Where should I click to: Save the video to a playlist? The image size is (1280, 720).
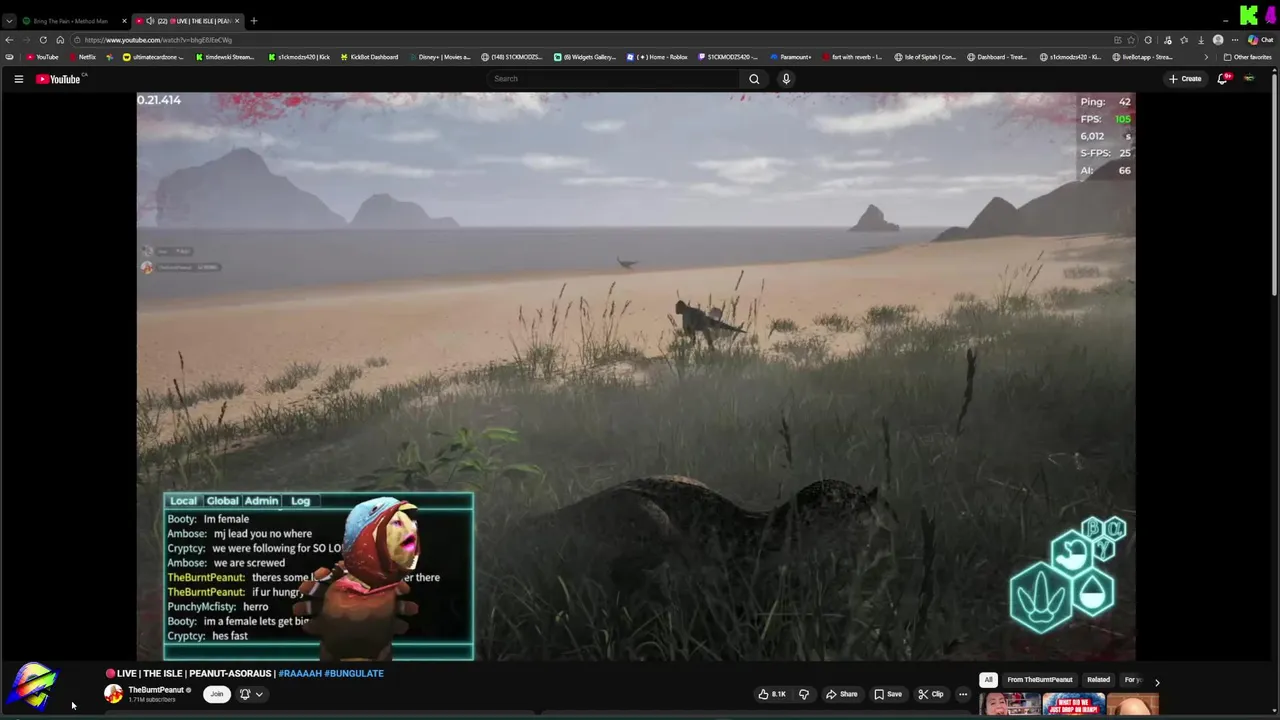click(888, 694)
